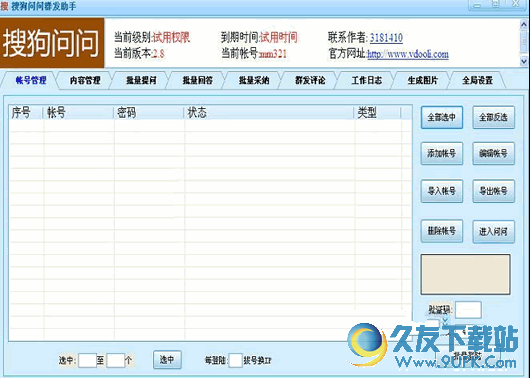Screen dimensions: 530x378
Task: Open the author contact link 3181410
Action: (386, 38)
